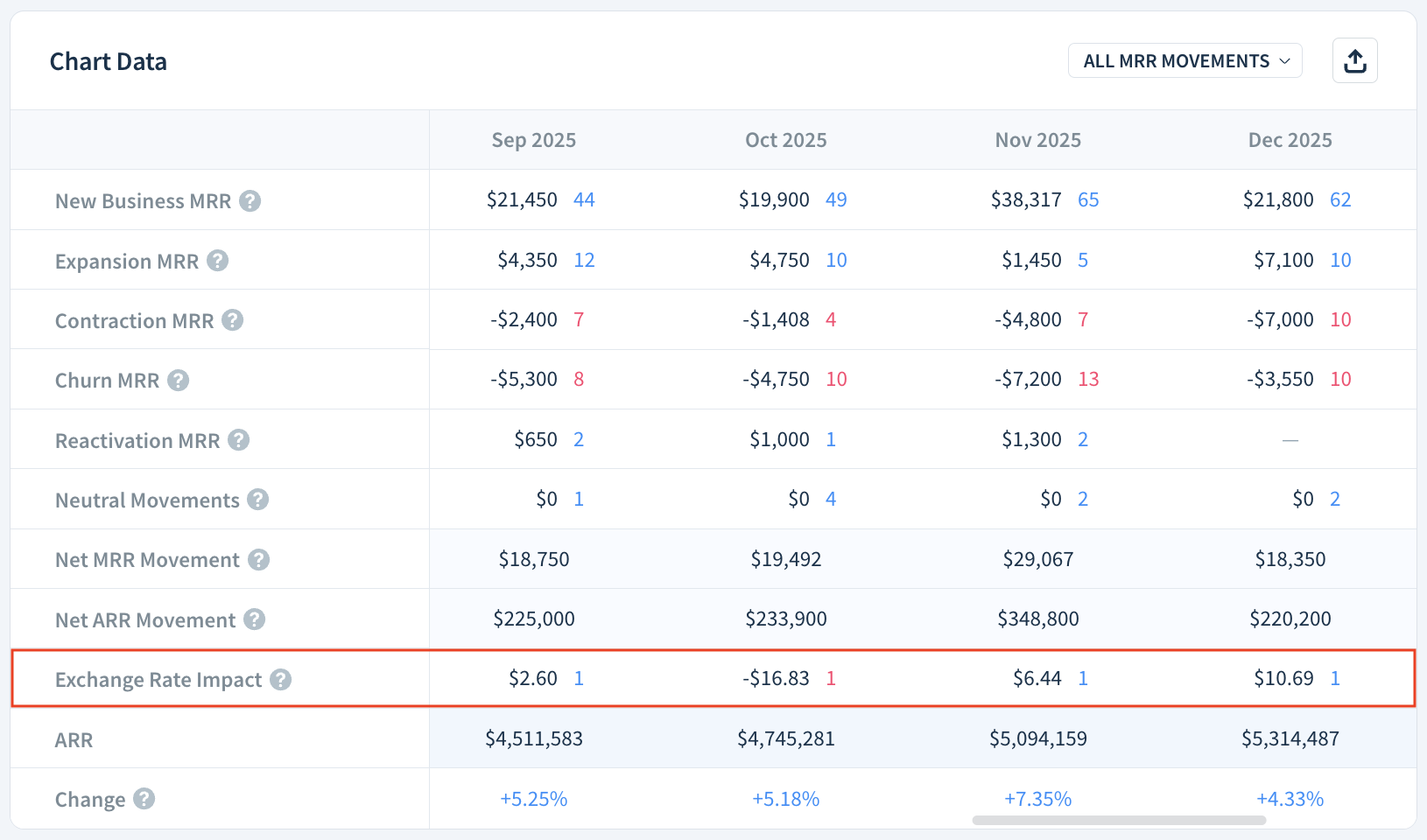Click the horizontal scrollbar at the bottom
Screen dimensions: 1427x840
[1119, 820]
